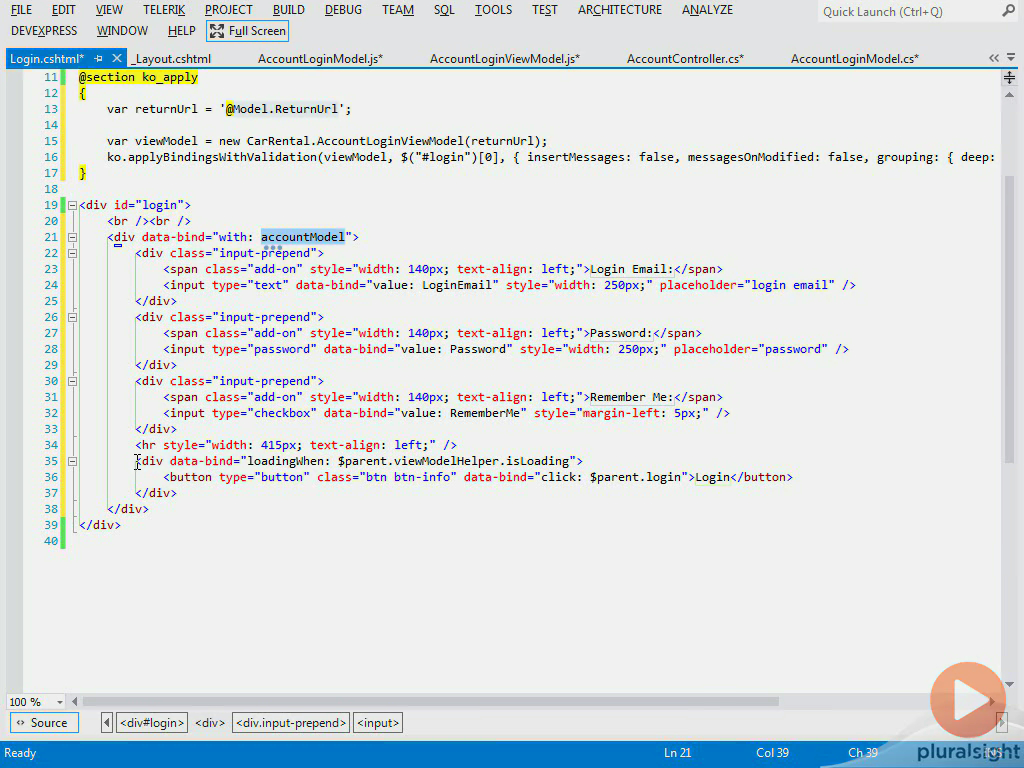The height and width of the screenshot is (768, 1024).
Task: Collapse the input-prepend div on line 22
Action: point(72,253)
